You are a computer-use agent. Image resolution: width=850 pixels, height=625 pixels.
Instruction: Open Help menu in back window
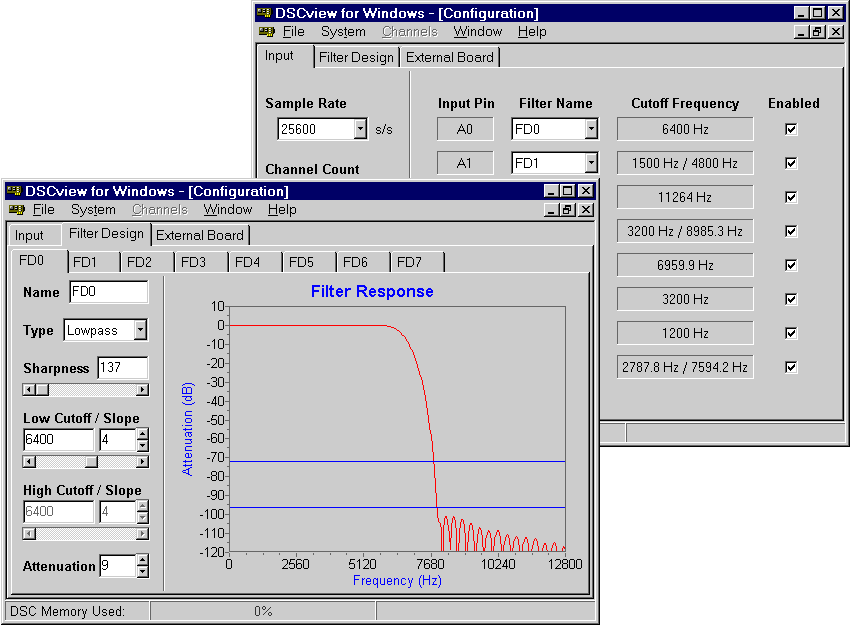(x=532, y=32)
